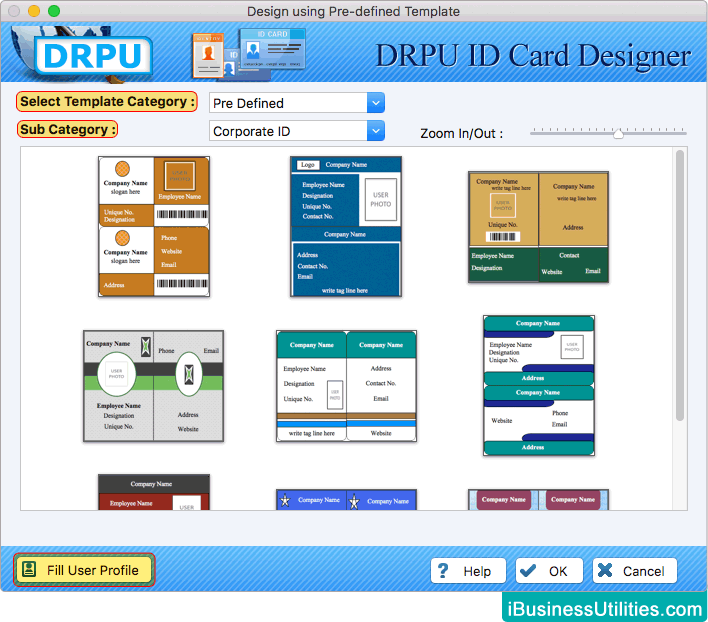Click the ID card illustration in header

(249, 53)
